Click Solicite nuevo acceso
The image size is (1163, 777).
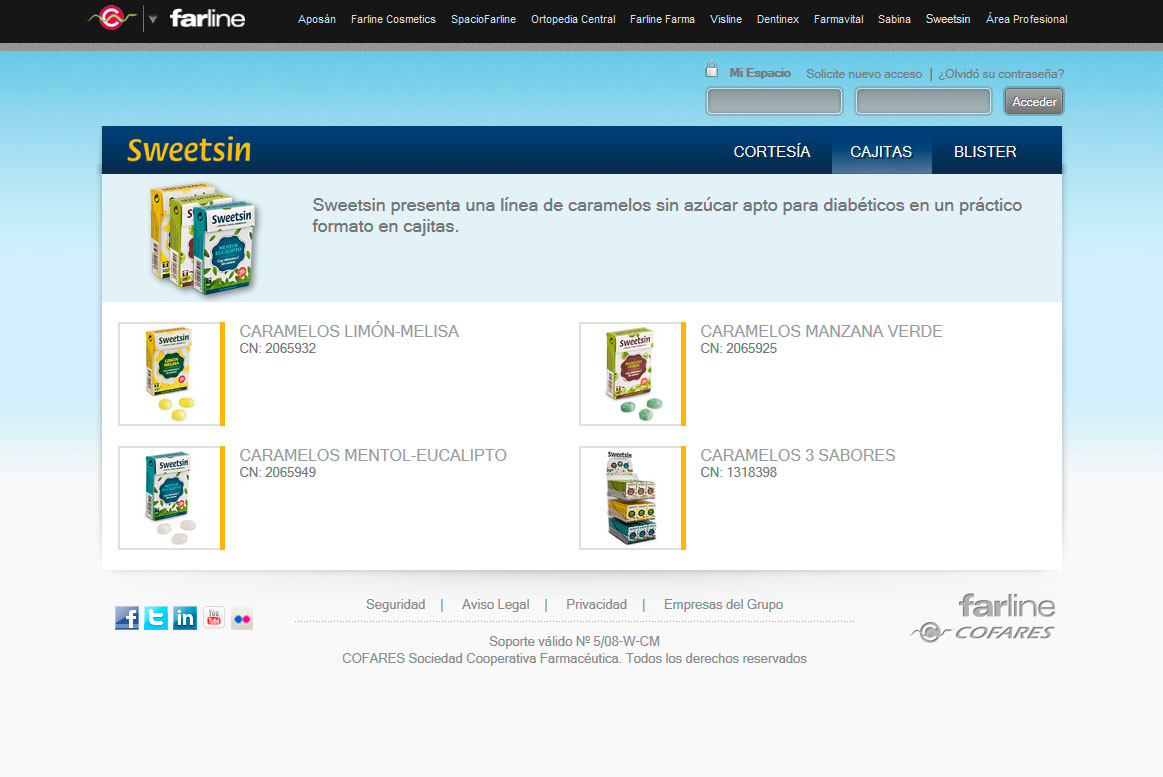pyautogui.click(x=864, y=74)
